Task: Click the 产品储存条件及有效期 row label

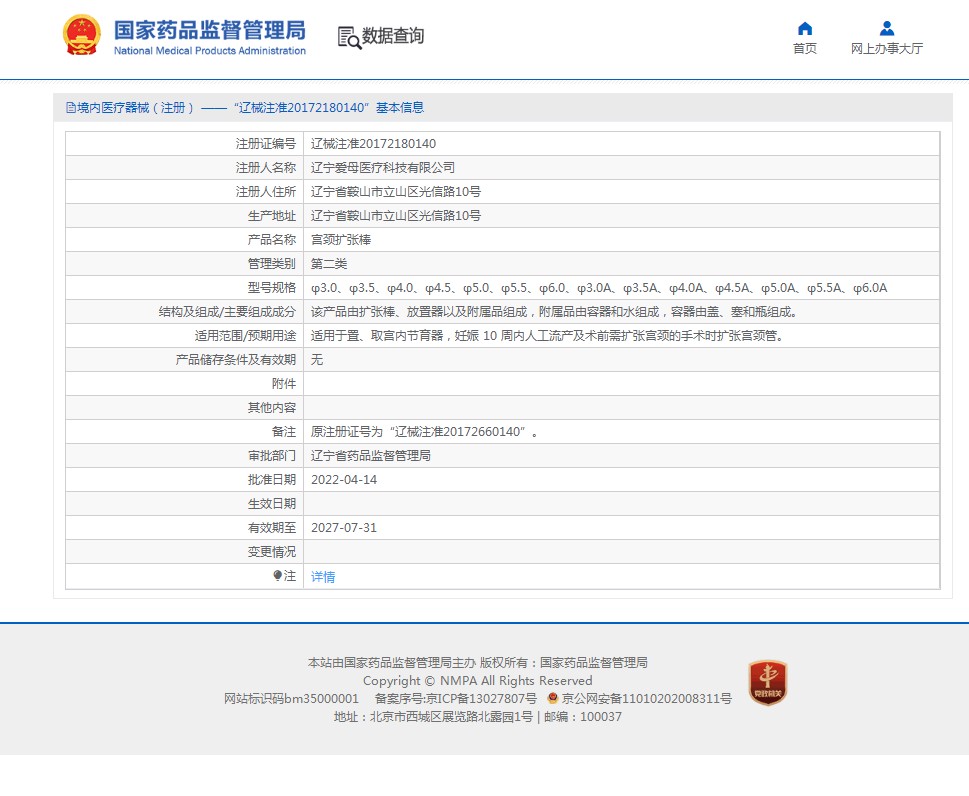Action: click(235, 360)
